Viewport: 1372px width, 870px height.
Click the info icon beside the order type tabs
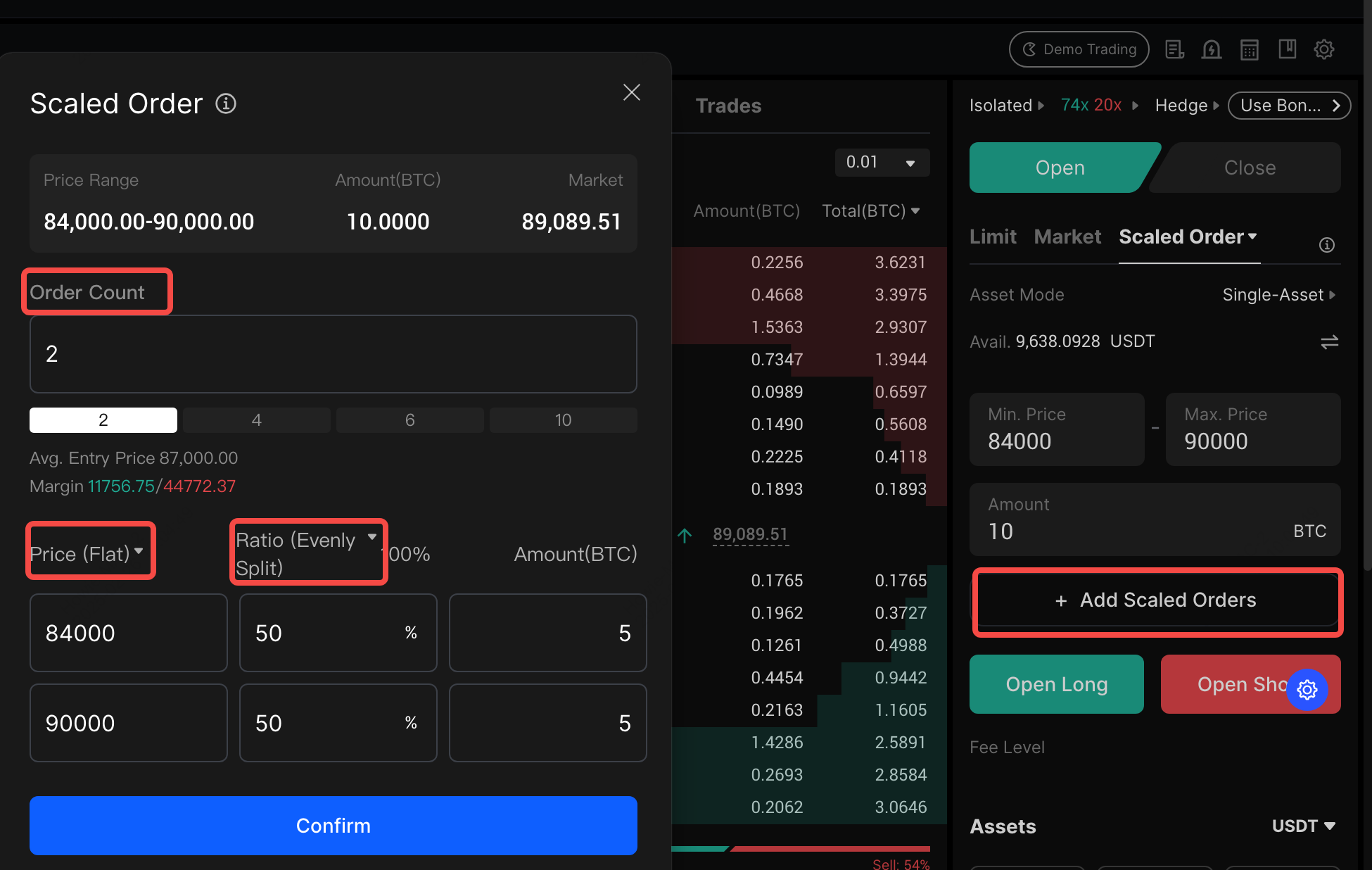[x=1326, y=245]
